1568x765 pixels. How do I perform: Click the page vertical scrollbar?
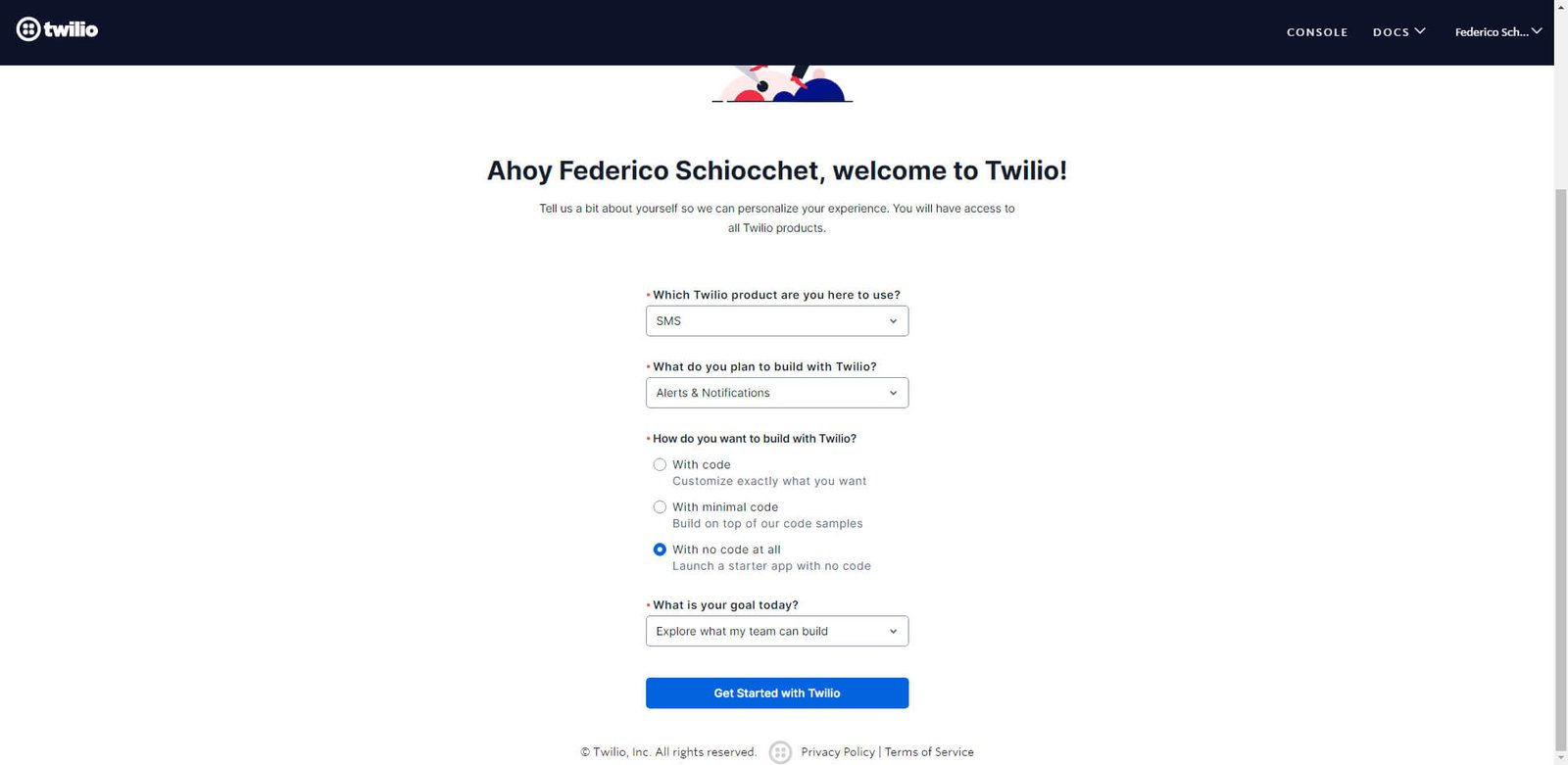[1560, 470]
